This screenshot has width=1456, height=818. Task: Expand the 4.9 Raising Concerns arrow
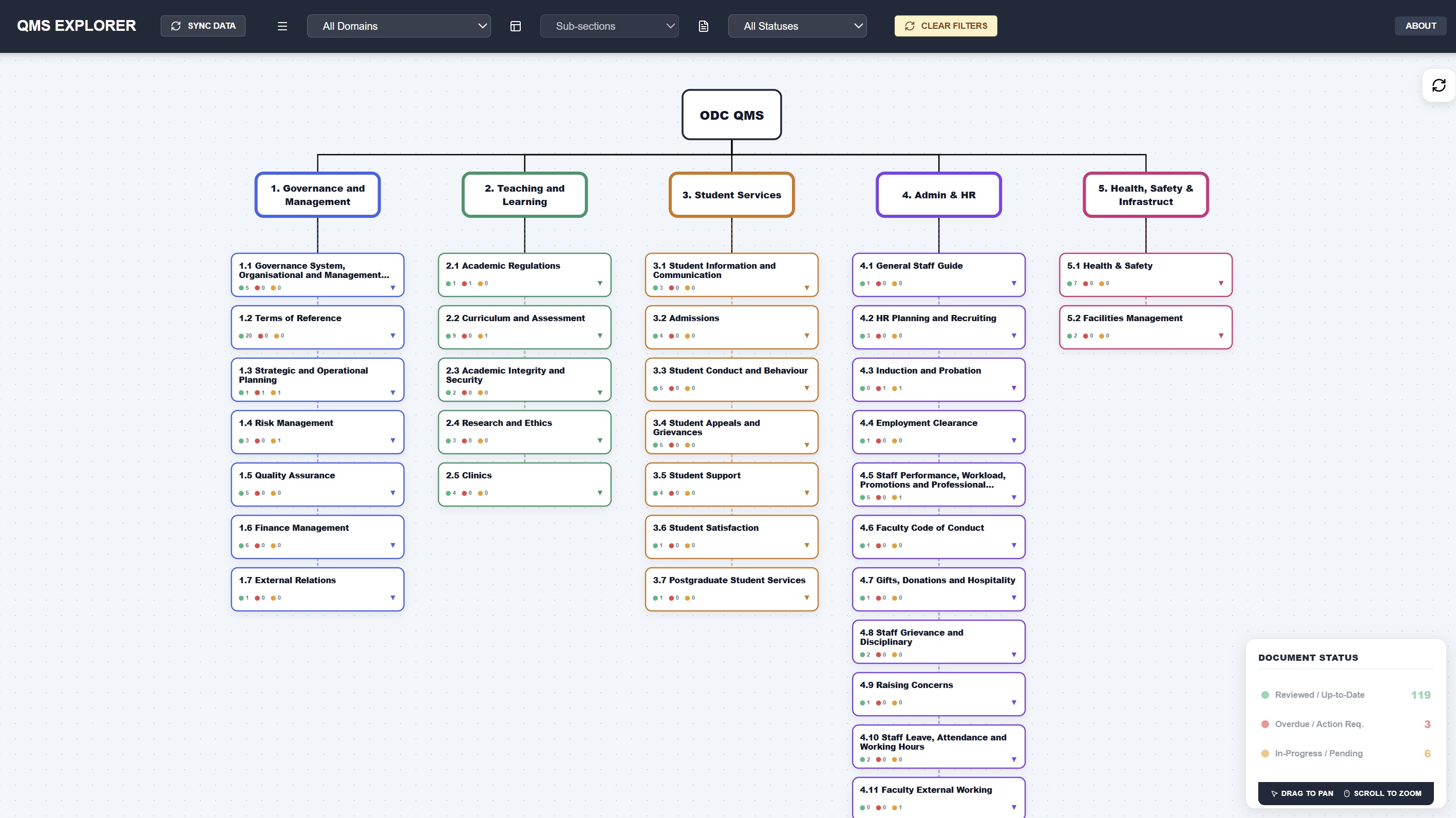pyautogui.click(x=1014, y=703)
